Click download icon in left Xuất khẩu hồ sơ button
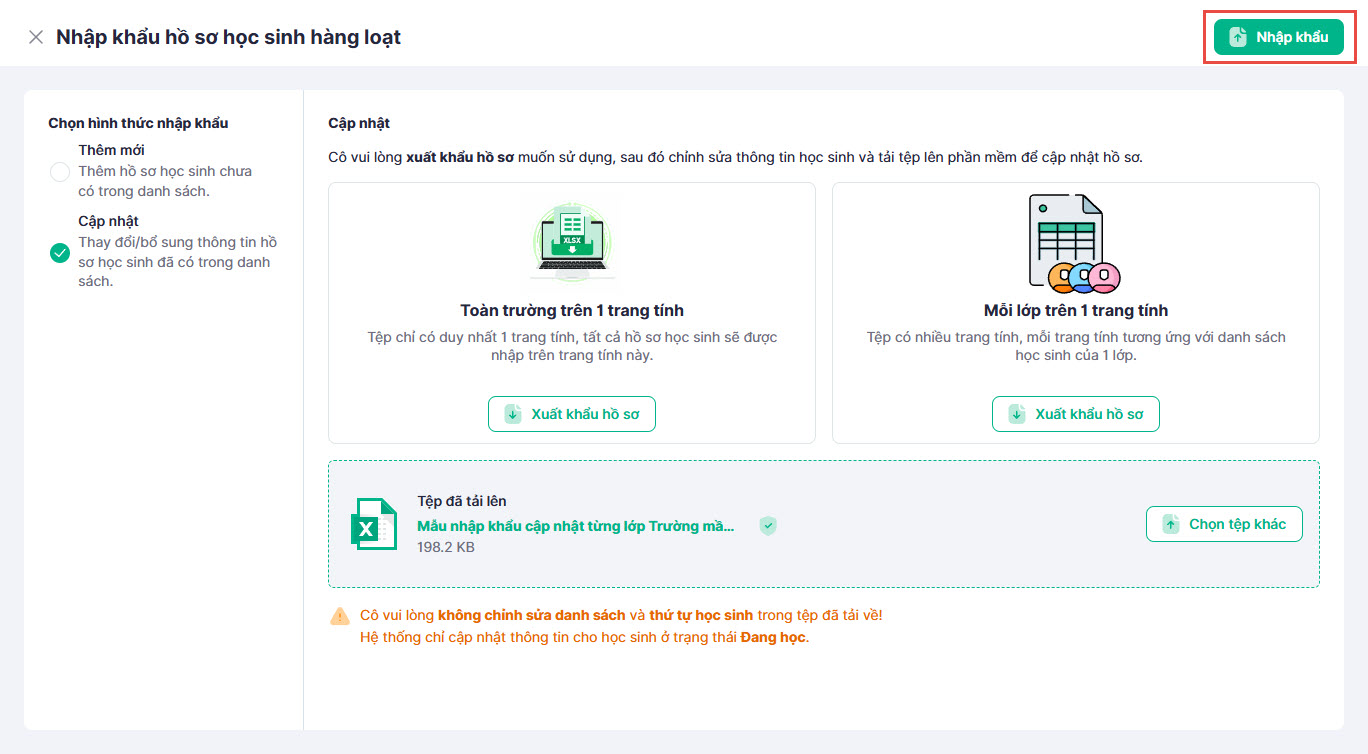Screen dimensions: 1368x754 (x=513, y=414)
